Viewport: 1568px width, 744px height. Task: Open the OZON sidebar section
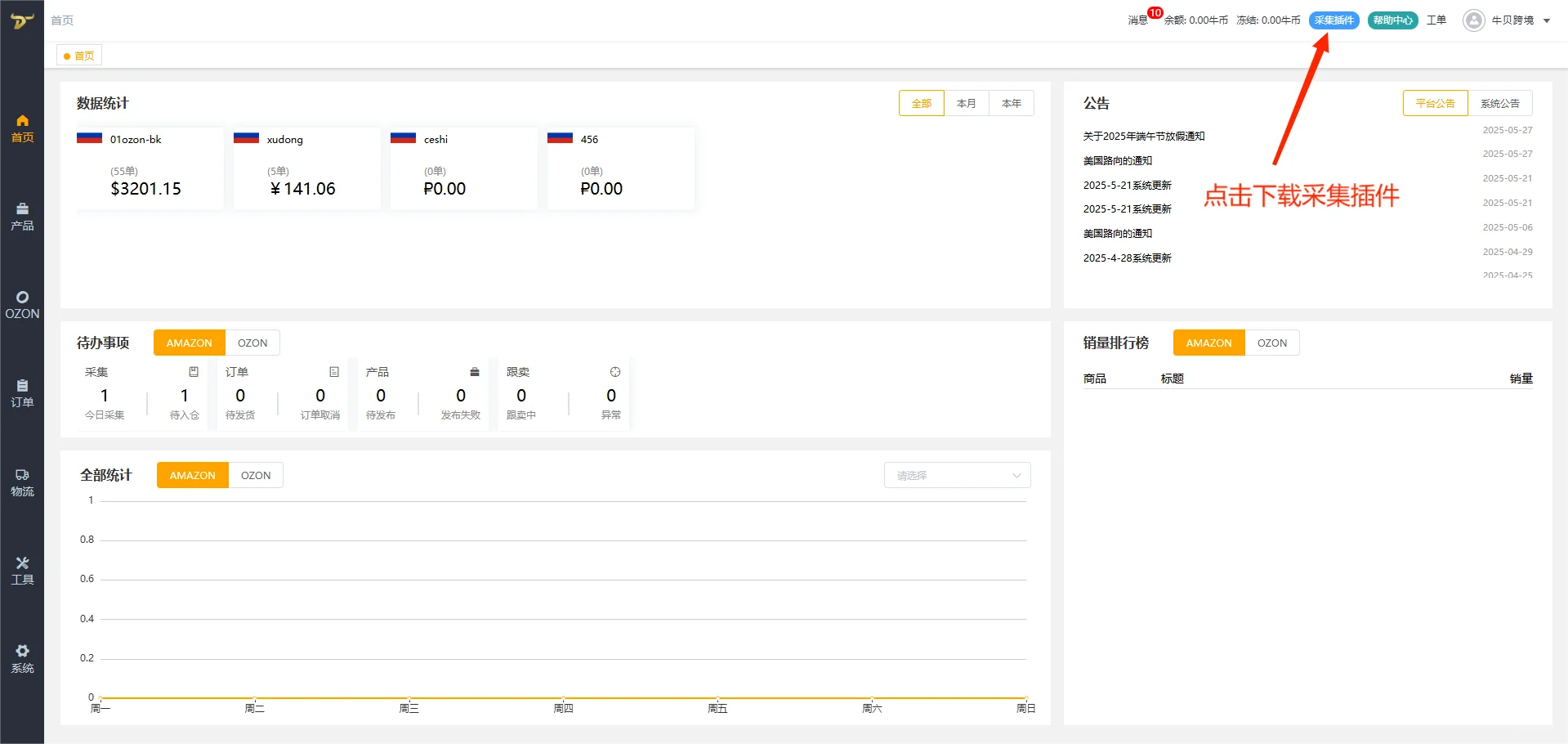click(x=22, y=305)
